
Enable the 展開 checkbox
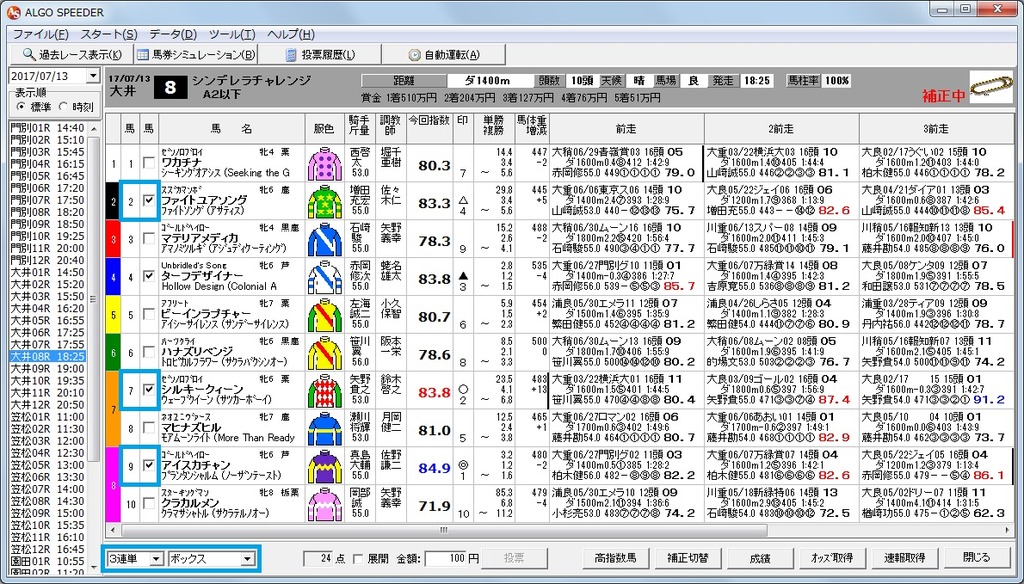tap(358, 559)
